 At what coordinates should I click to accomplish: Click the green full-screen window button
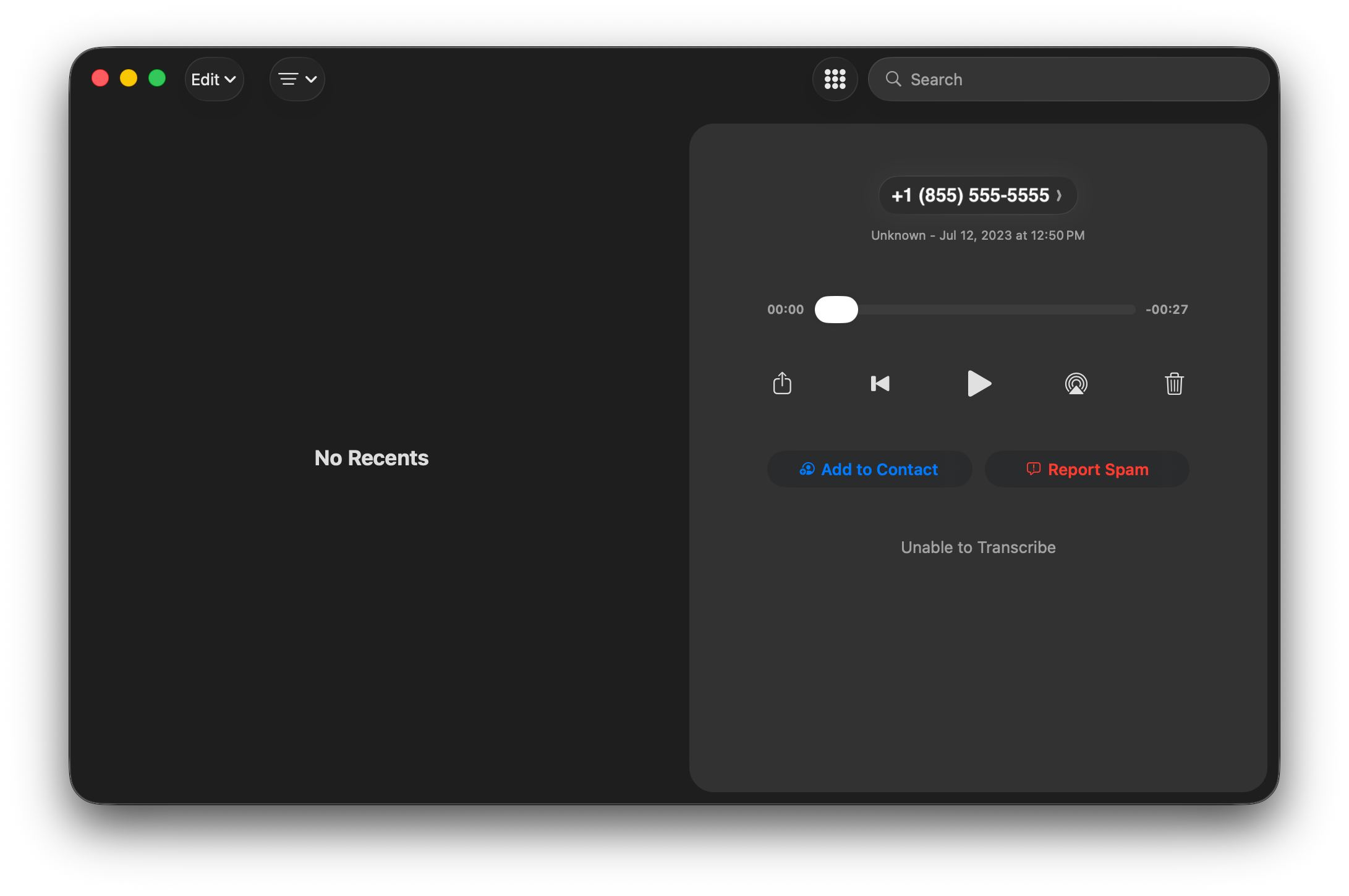pyautogui.click(x=157, y=78)
